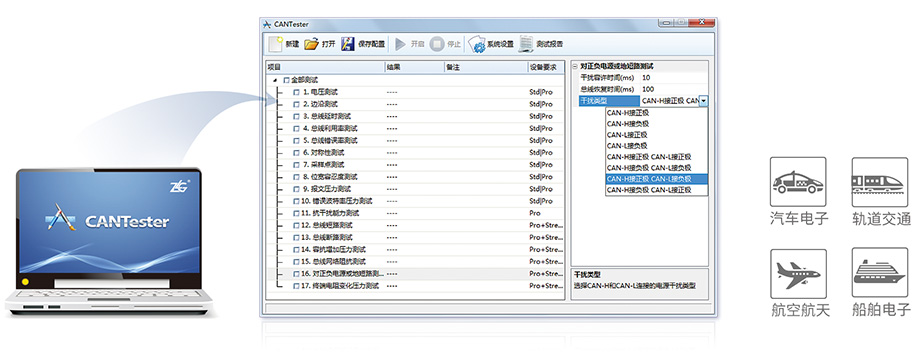Click the 结果 column header

coord(414,67)
